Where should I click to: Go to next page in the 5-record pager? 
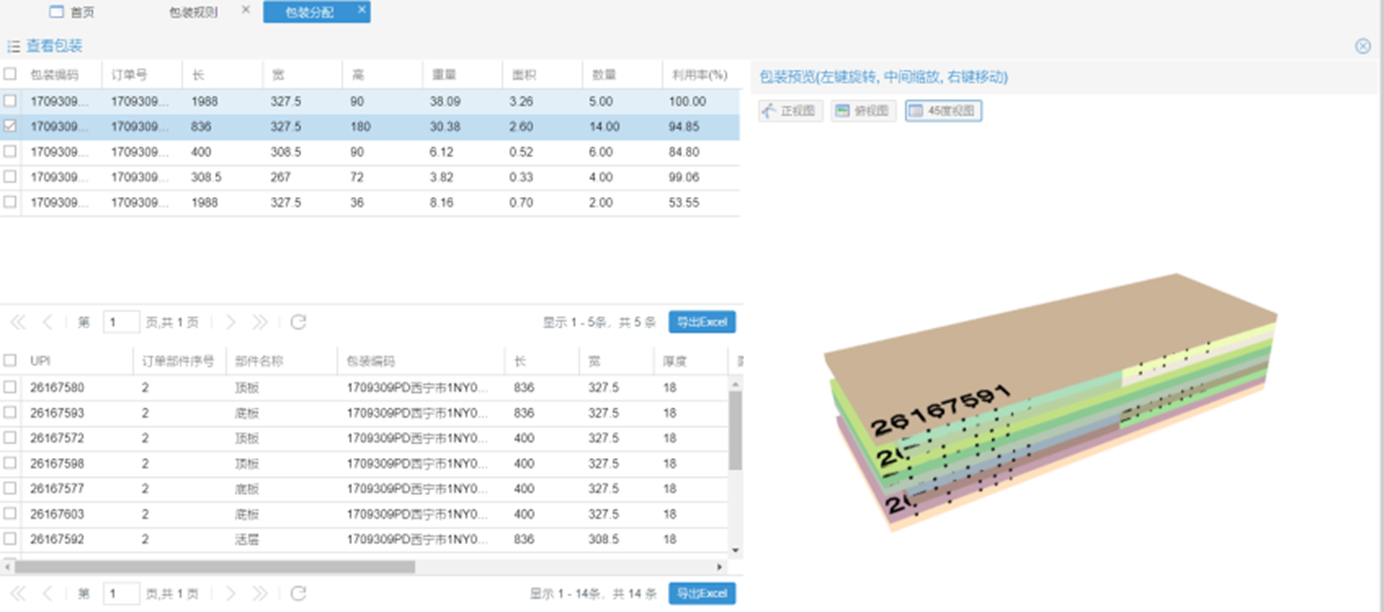[230, 322]
